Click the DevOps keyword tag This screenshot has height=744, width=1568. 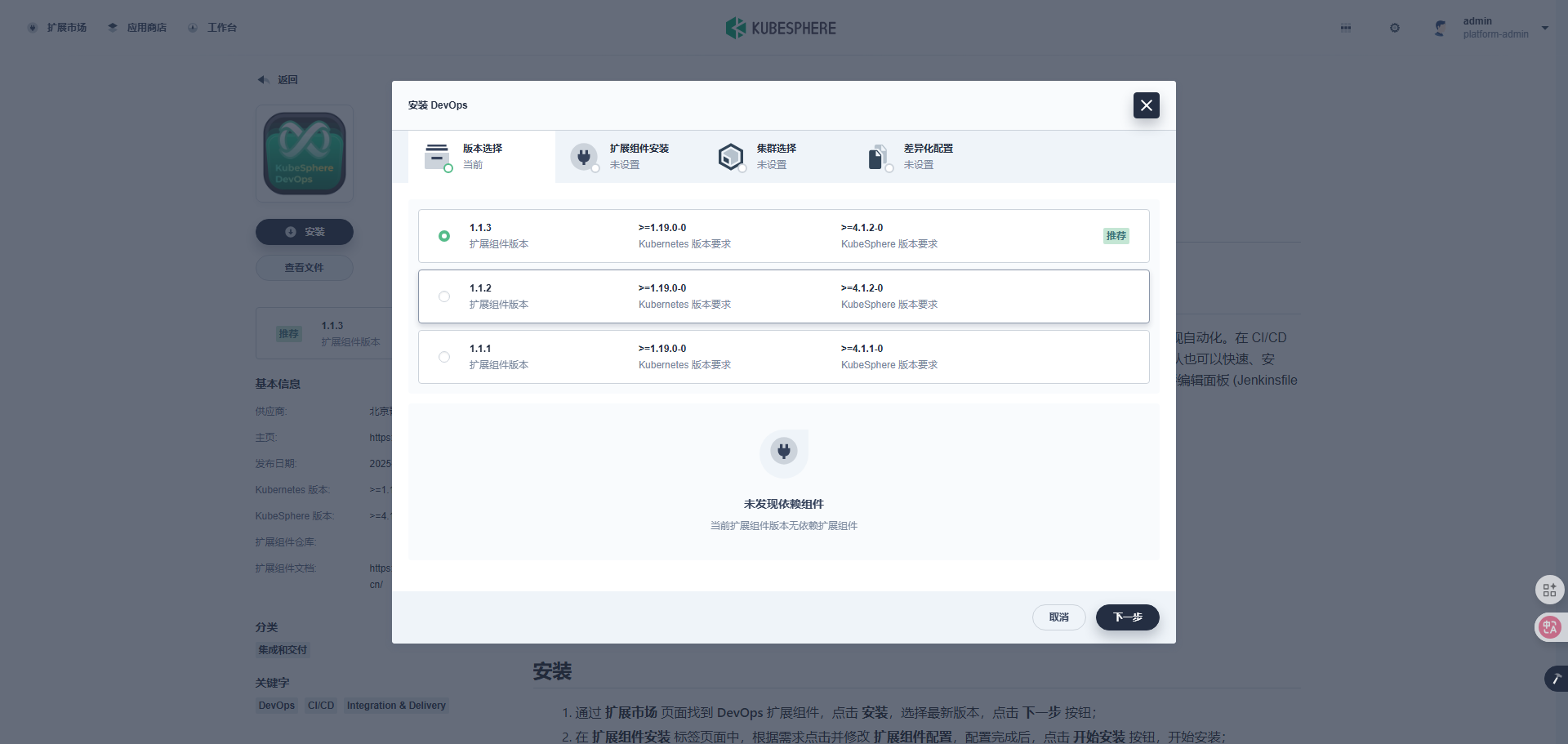click(277, 706)
